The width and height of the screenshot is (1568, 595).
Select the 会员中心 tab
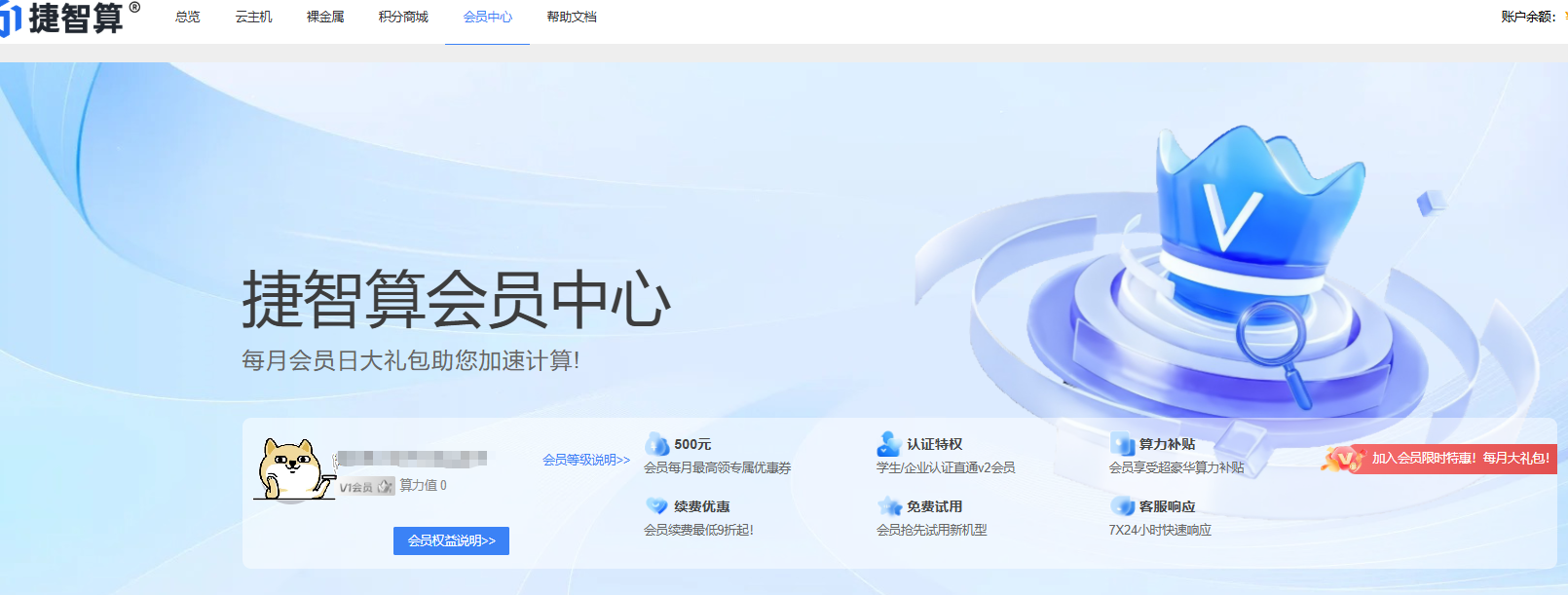click(487, 18)
